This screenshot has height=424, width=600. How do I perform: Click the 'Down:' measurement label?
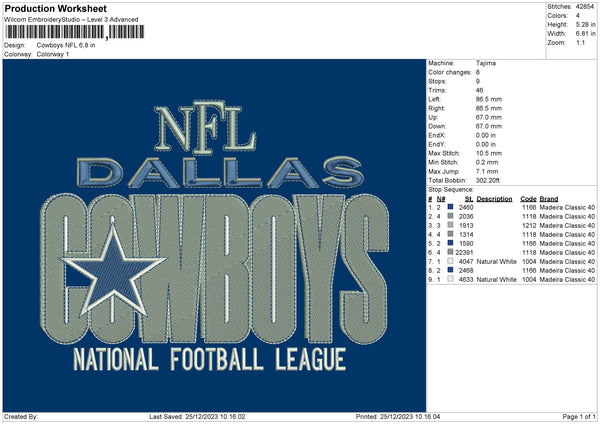point(437,126)
